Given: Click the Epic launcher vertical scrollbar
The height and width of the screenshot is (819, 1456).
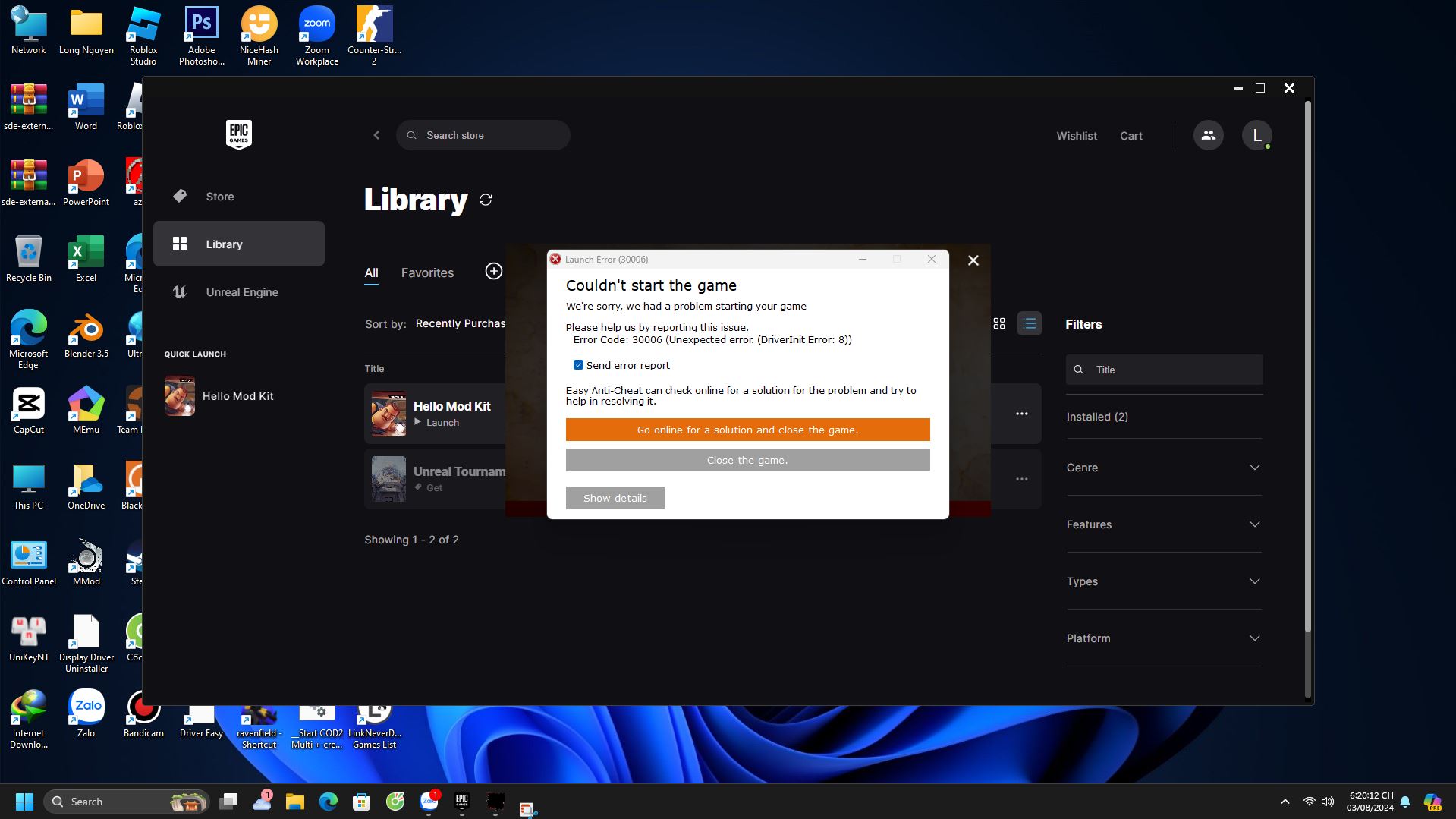Looking at the screenshot, I should click(x=1307, y=364).
